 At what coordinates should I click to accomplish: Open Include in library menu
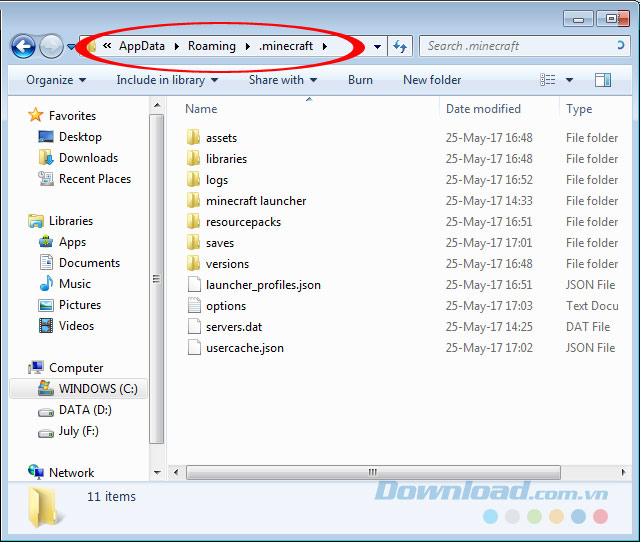click(167, 80)
